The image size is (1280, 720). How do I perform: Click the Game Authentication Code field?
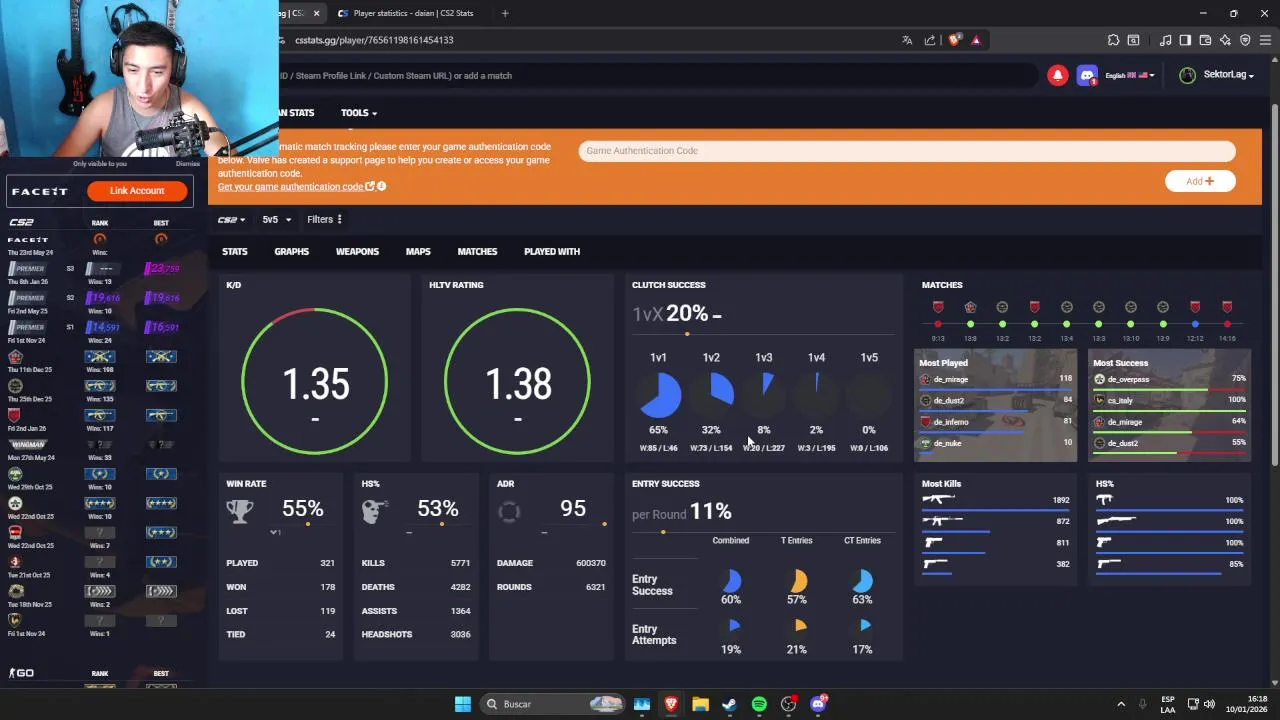point(907,151)
